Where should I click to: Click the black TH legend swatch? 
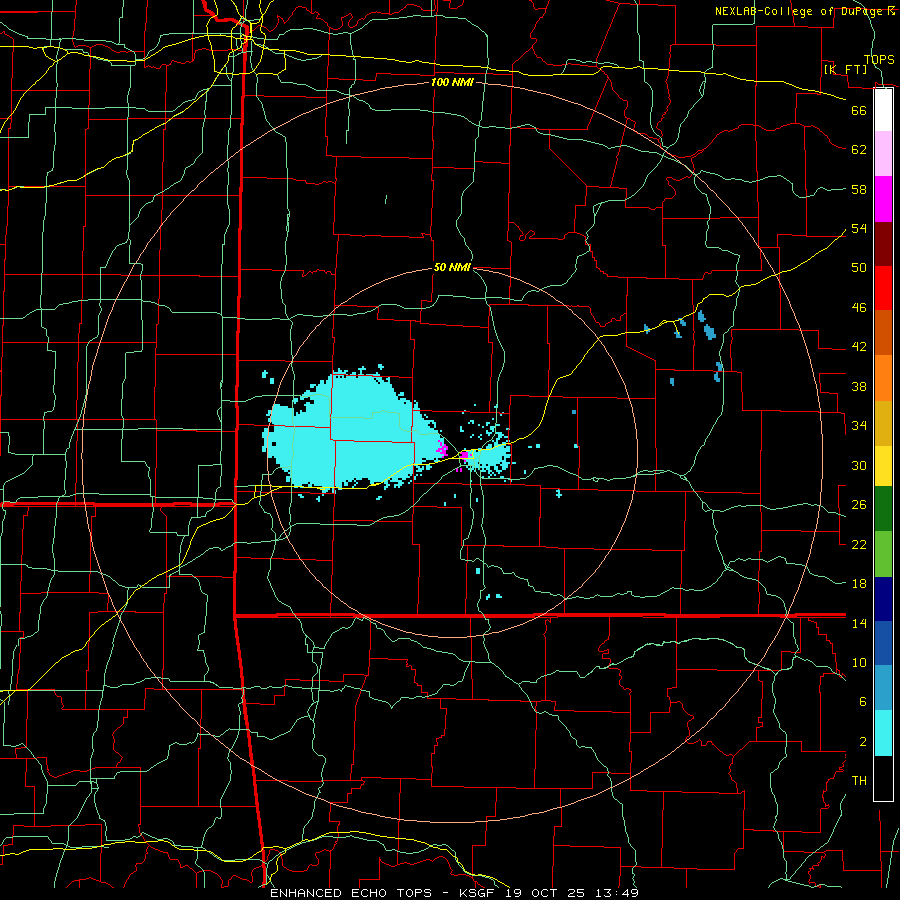[883, 778]
